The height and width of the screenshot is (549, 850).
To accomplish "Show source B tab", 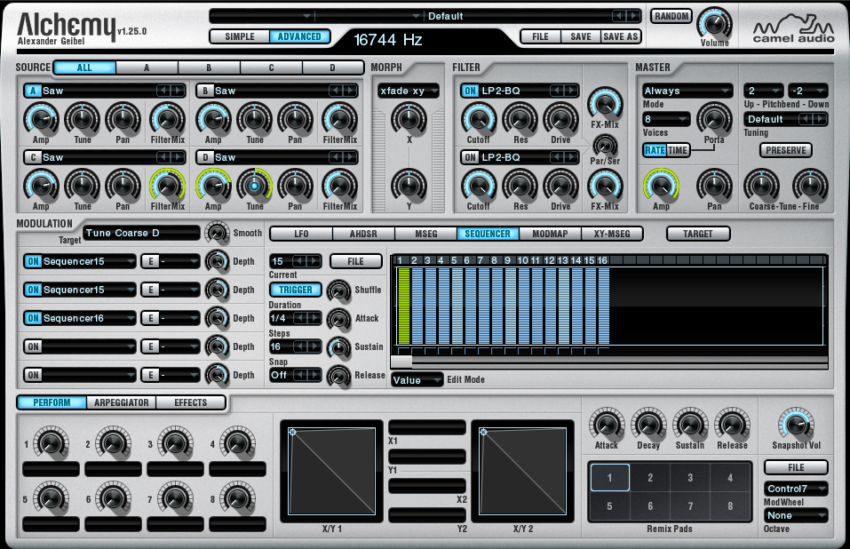I will 209,68.
